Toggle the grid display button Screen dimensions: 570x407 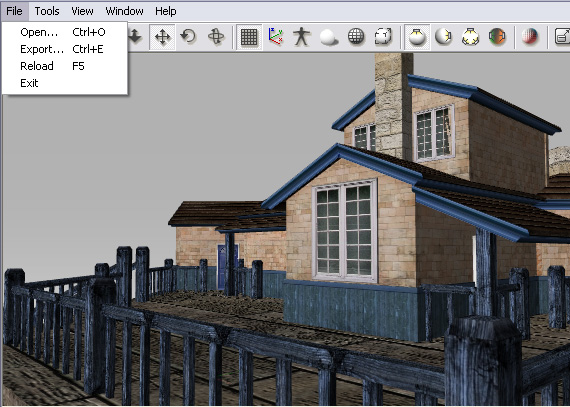tap(249, 37)
